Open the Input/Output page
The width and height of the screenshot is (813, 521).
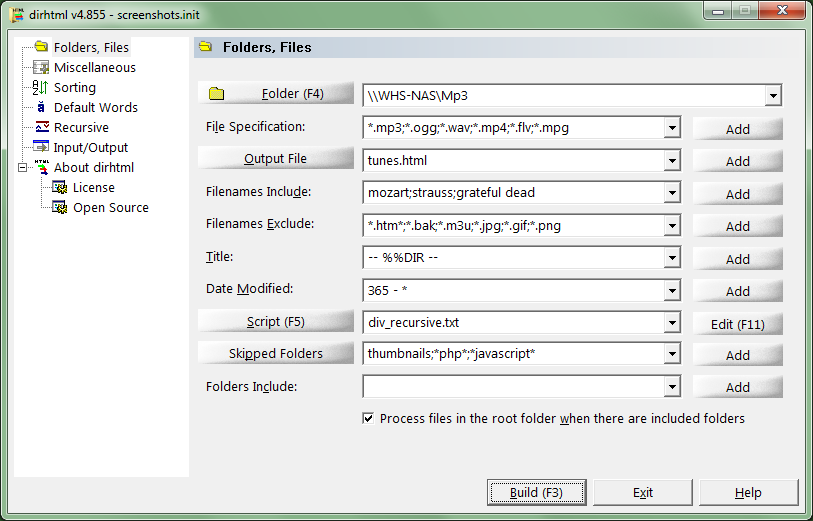click(91, 148)
